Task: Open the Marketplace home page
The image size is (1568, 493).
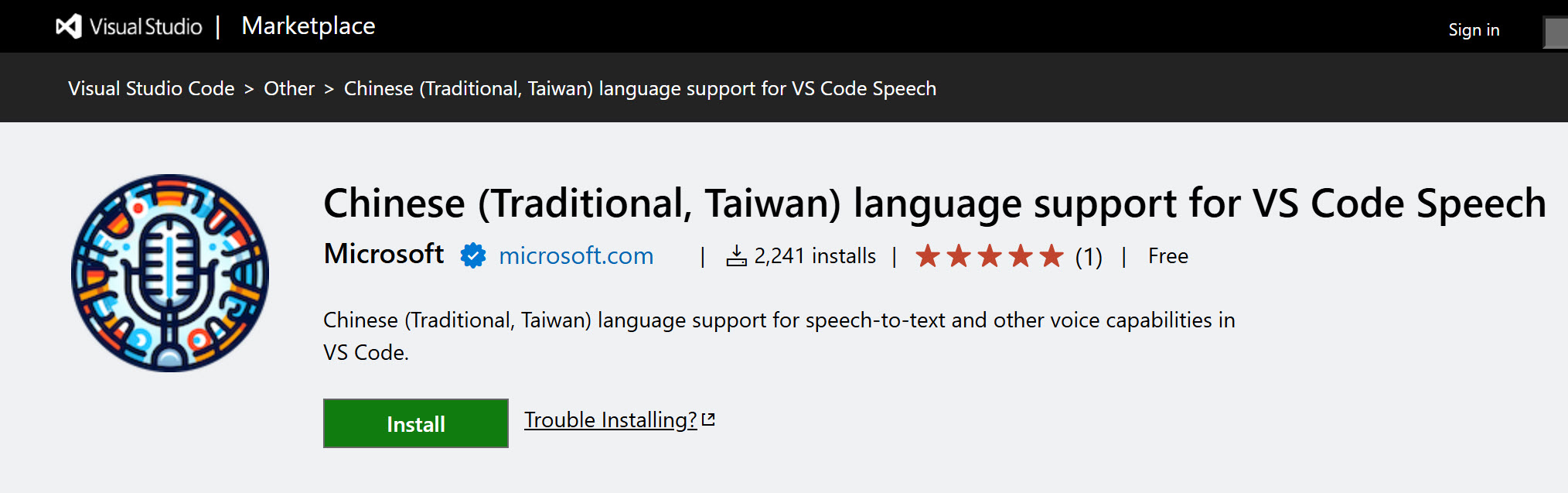Action: (308, 26)
